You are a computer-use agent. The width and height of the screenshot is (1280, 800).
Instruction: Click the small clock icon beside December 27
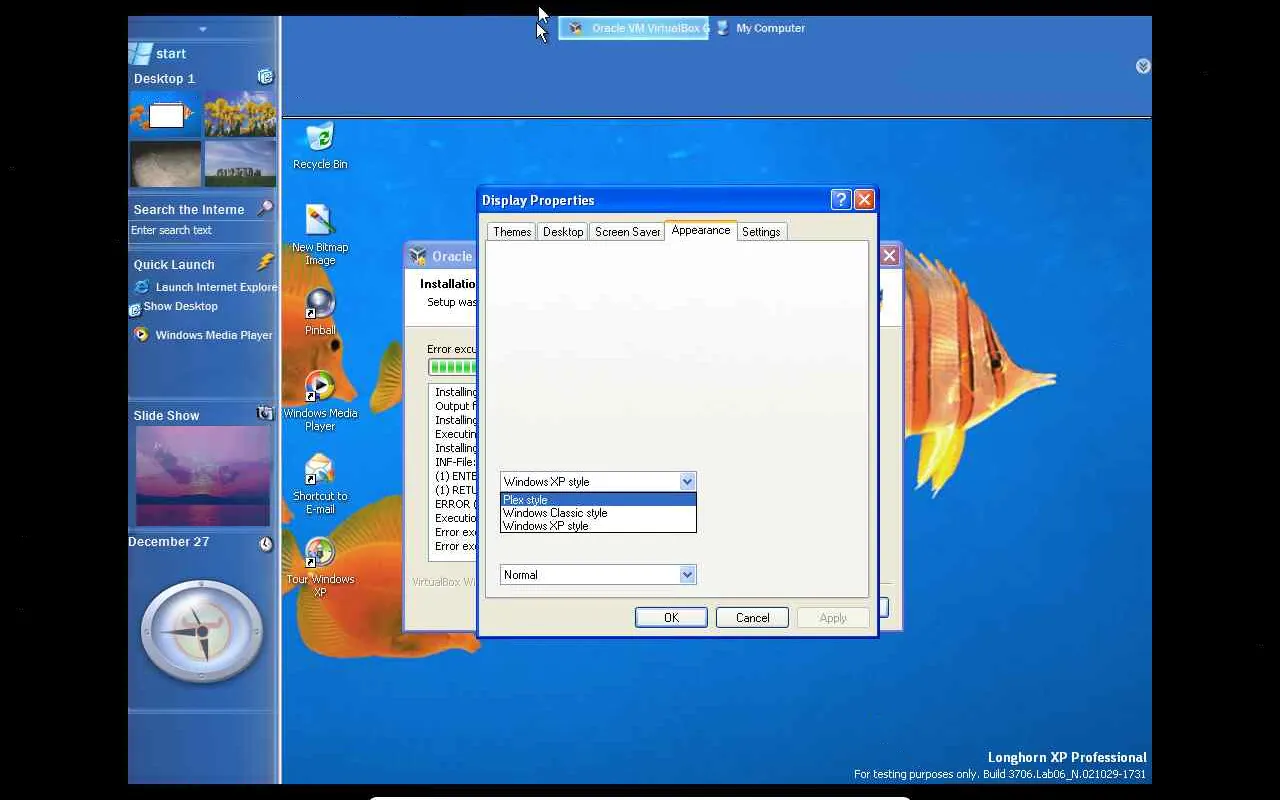coord(266,544)
